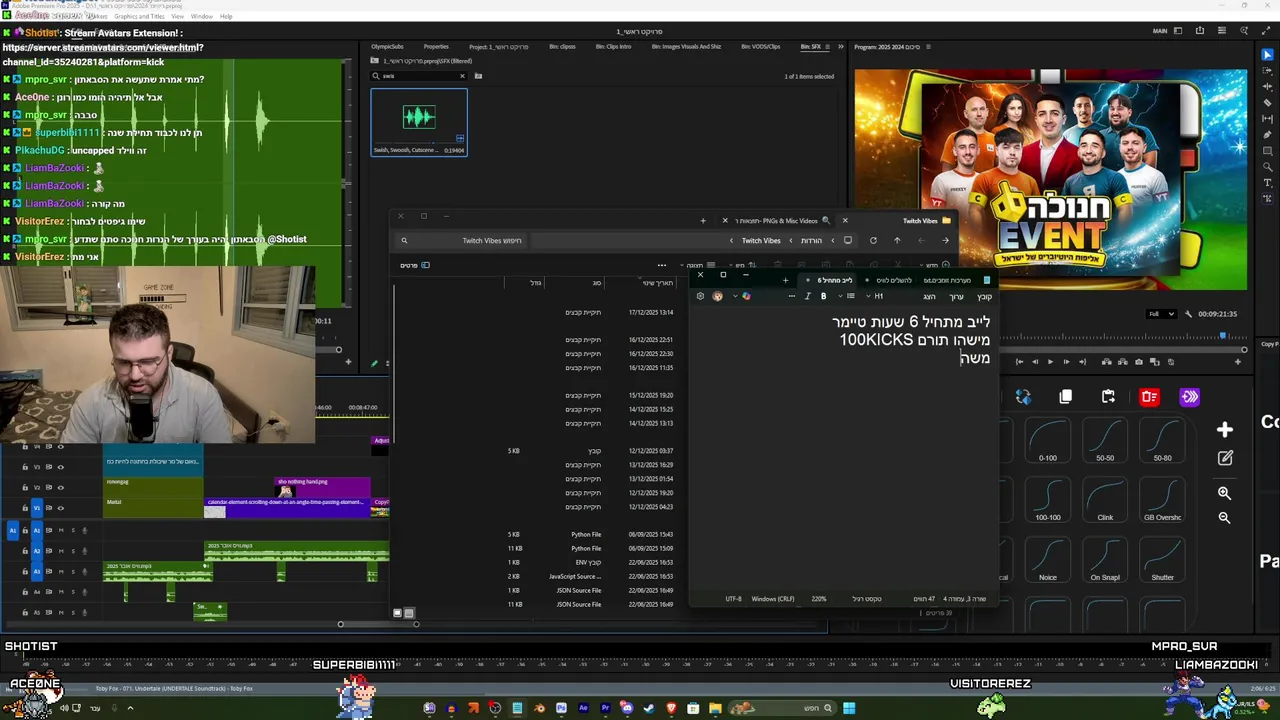
Task: Click the zoom in magnifier in curve plugin
Action: click(1224, 493)
